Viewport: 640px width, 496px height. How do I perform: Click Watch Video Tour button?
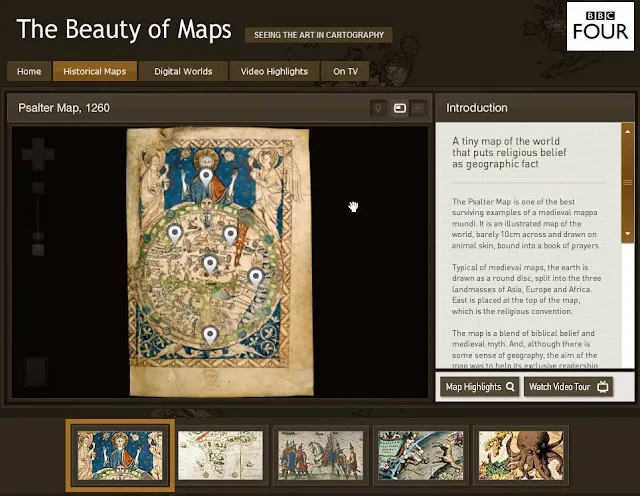click(x=568, y=387)
